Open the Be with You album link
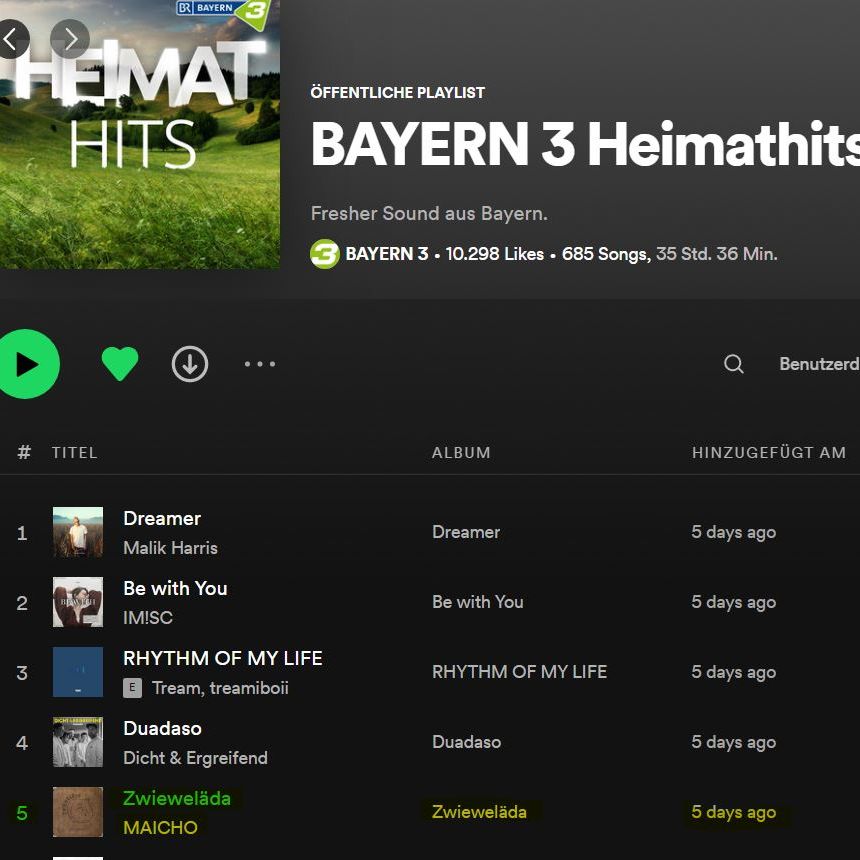The width and height of the screenshot is (860, 860). 478,602
